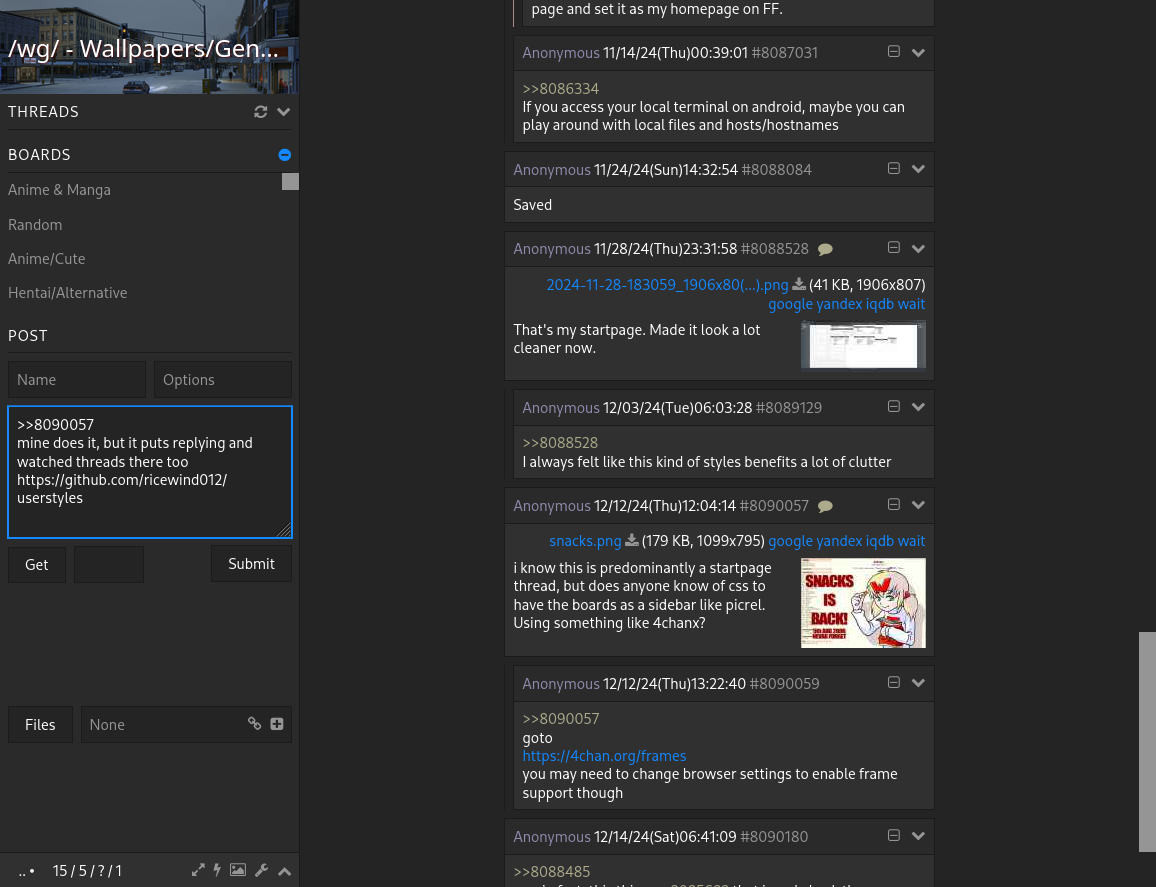Hide post #8088084 with its minus icon
Screen dimensions: 1156x887
[x=894, y=168]
